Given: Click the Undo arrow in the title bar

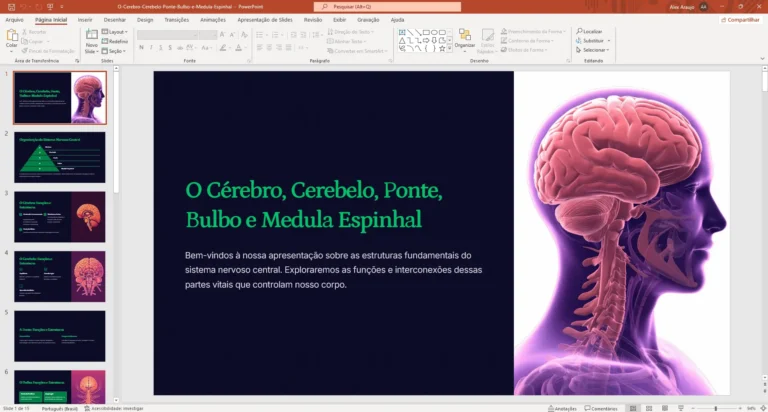Looking at the screenshot, I should click(x=23, y=7).
